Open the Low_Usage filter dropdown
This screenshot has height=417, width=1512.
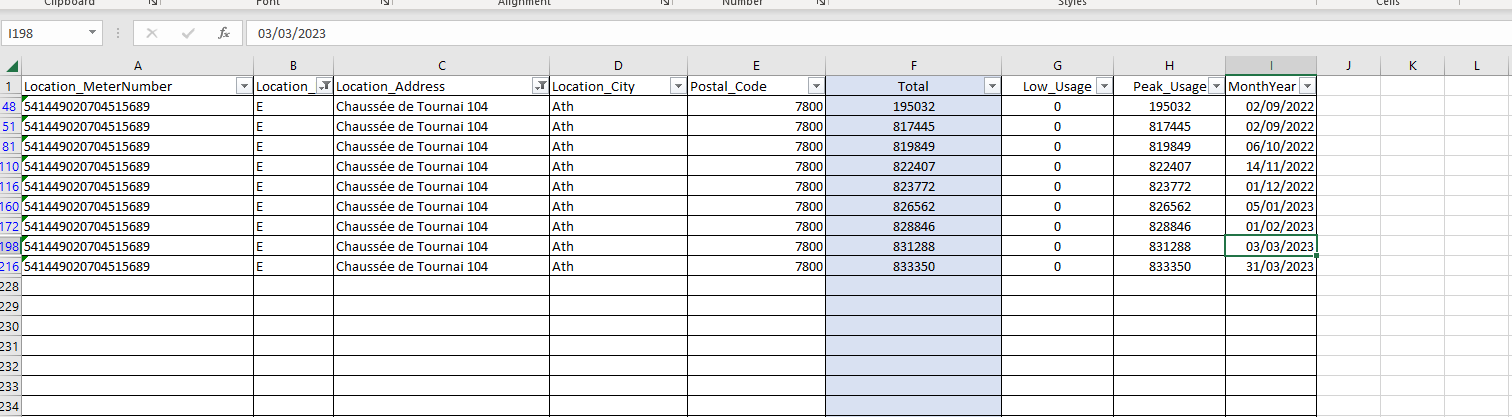[1104, 87]
